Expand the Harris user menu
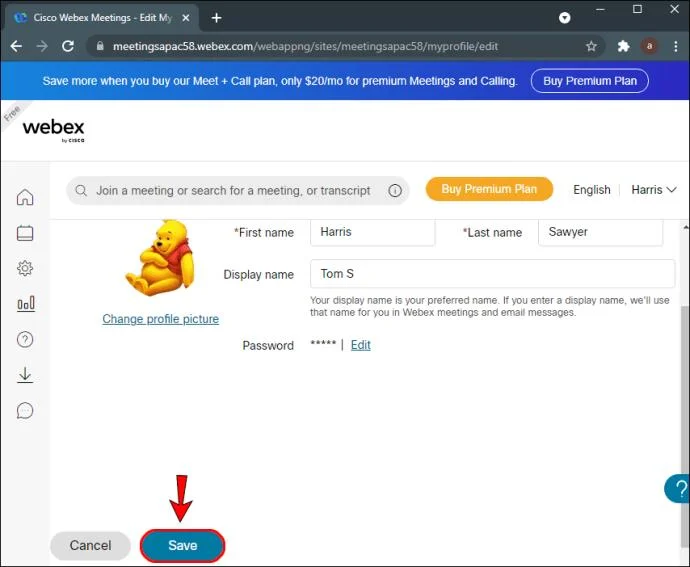The width and height of the screenshot is (690, 567). click(x=653, y=190)
